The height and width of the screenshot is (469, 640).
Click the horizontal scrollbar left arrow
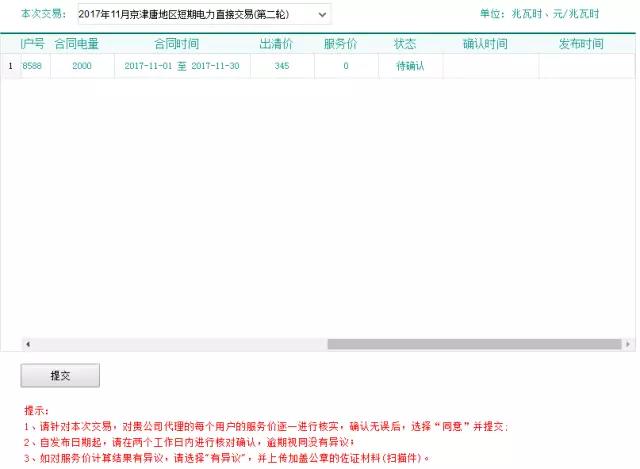coord(27,344)
